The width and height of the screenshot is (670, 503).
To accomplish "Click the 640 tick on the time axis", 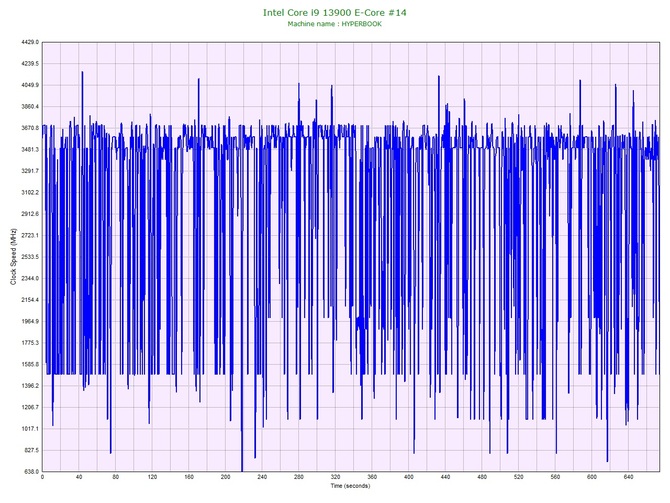I will tap(629, 477).
